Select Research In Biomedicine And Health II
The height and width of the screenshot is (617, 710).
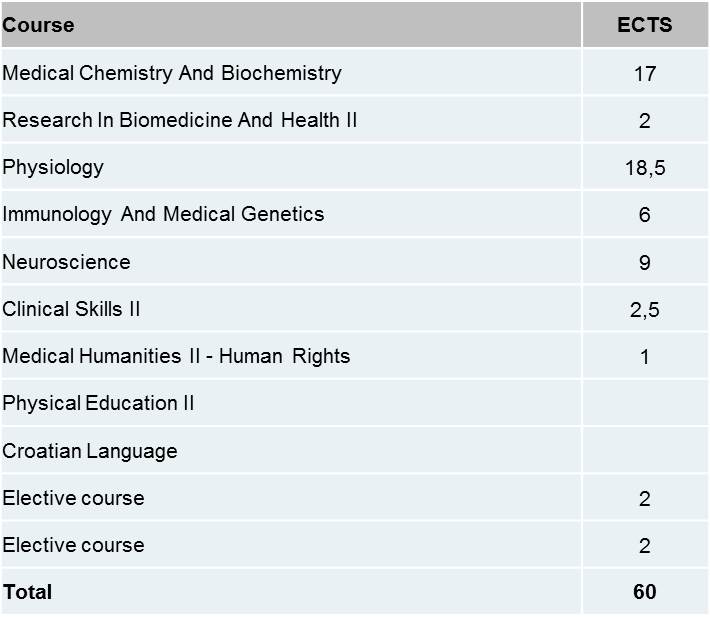coord(180,120)
